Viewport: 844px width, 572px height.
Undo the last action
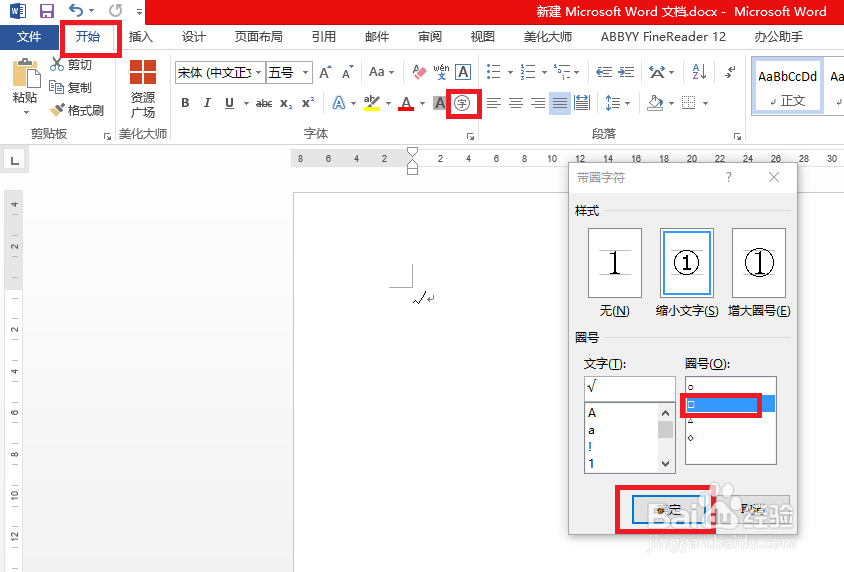[x=76, y=11]
